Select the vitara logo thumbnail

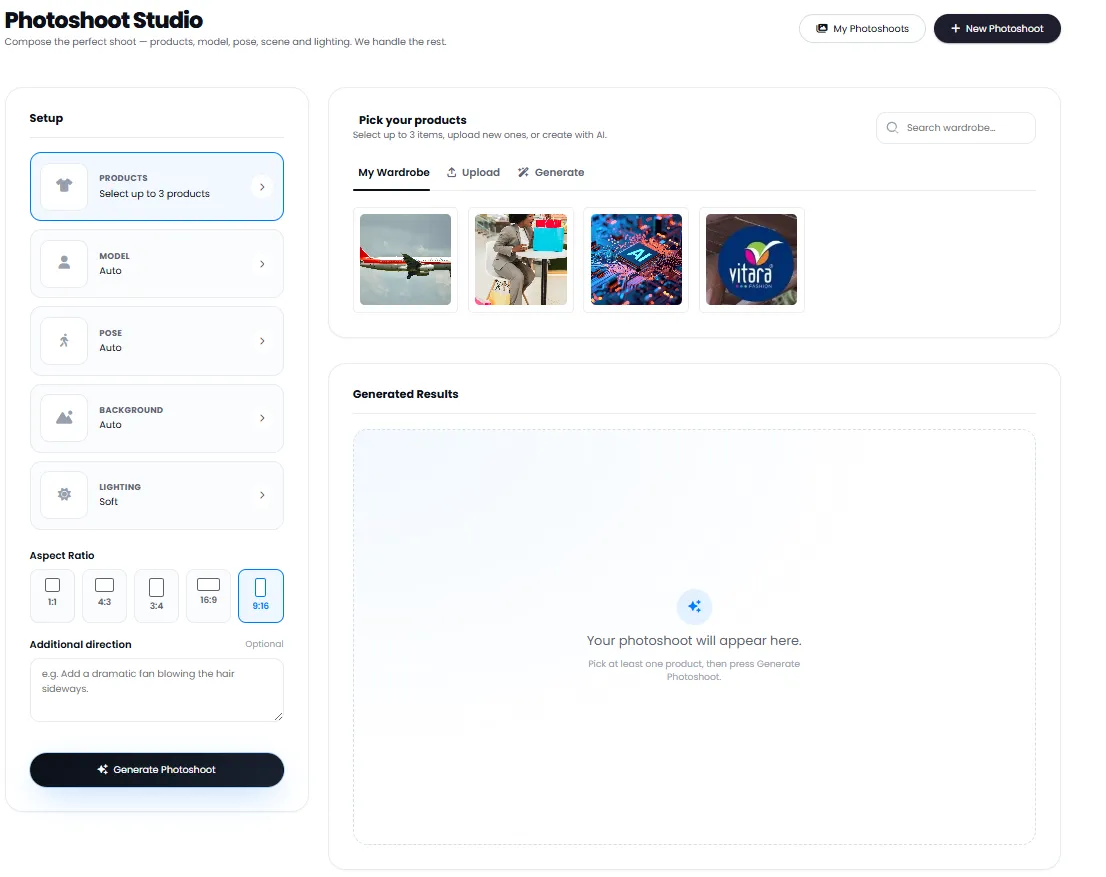[751, 260]
